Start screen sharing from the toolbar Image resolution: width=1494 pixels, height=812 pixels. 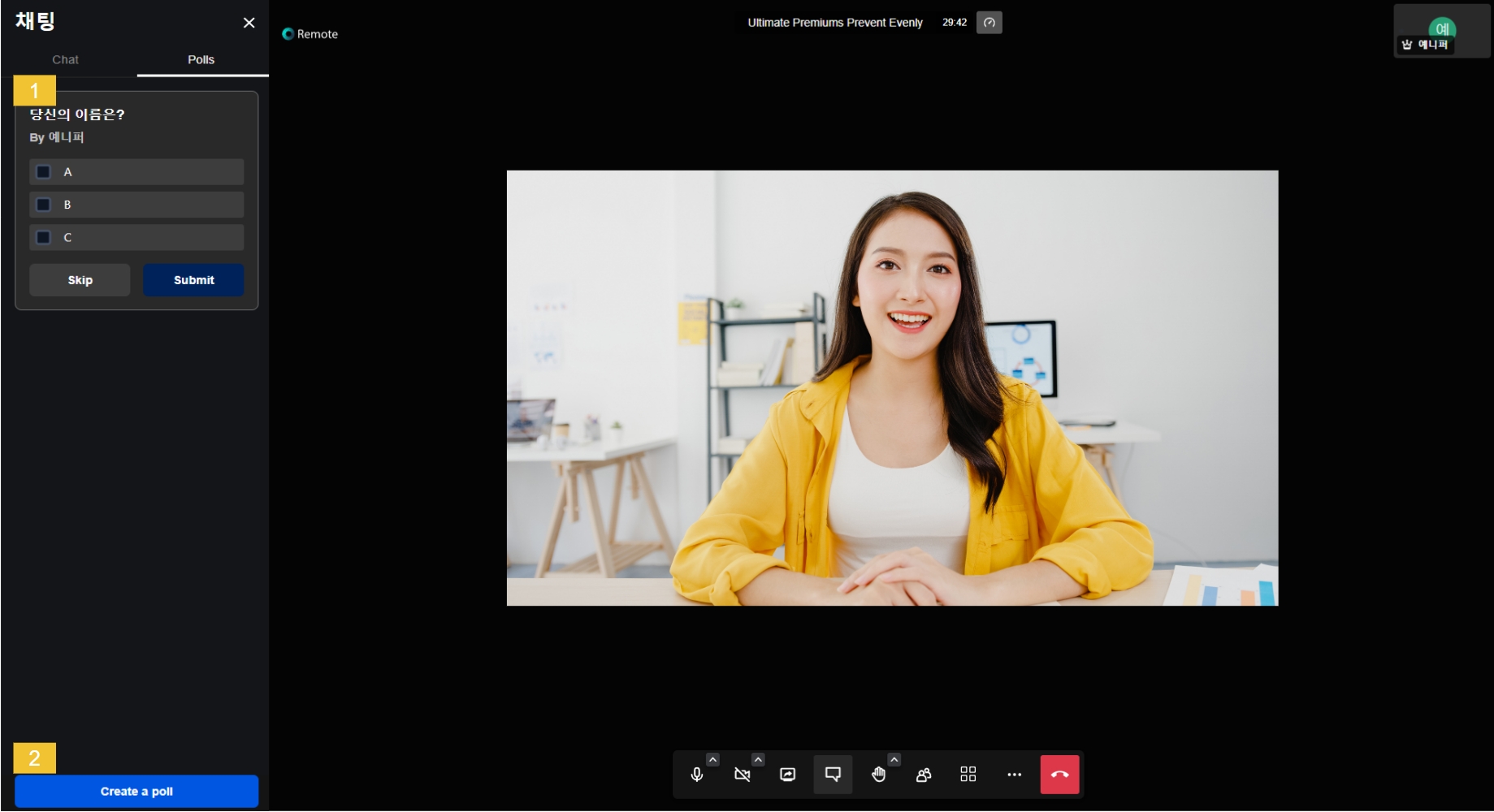pos(787,775)
